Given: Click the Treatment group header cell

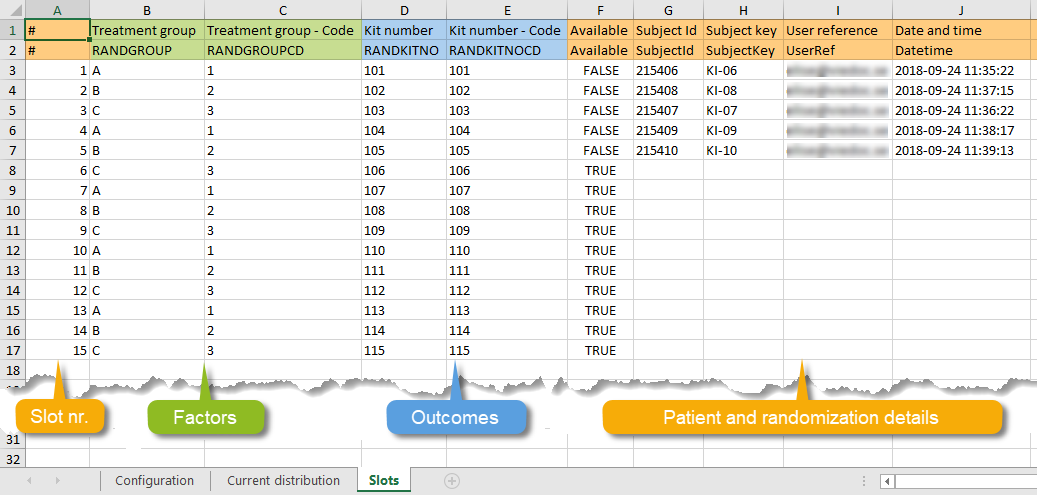Looking at the screenshot, I should (x=146, y=30).
